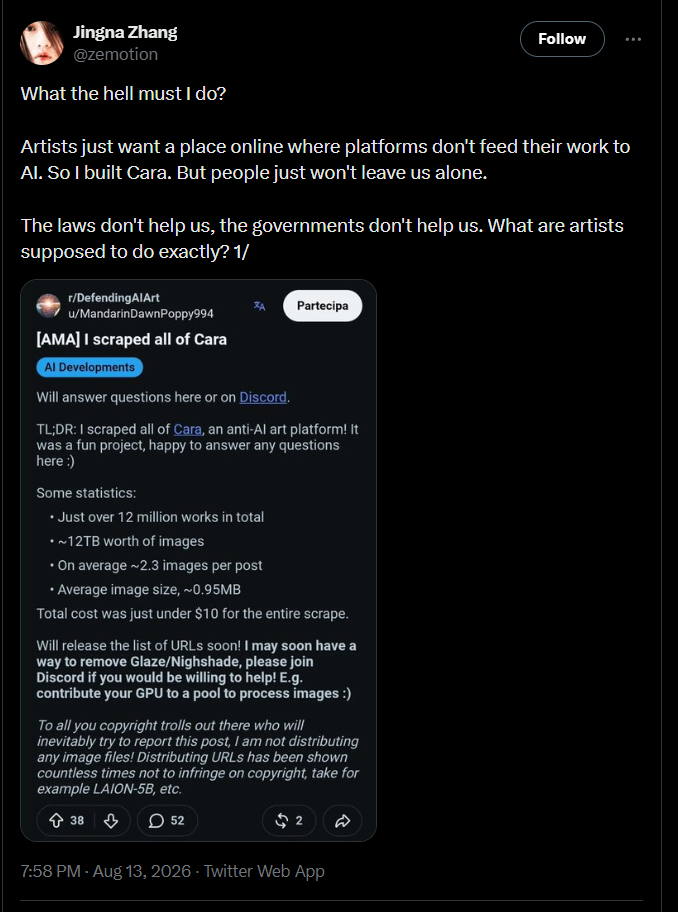Open the Discord hyperlink
Image resolution: width=678 pixels, height=912 pixels.
pyautogui.click(x=263, y=397)
